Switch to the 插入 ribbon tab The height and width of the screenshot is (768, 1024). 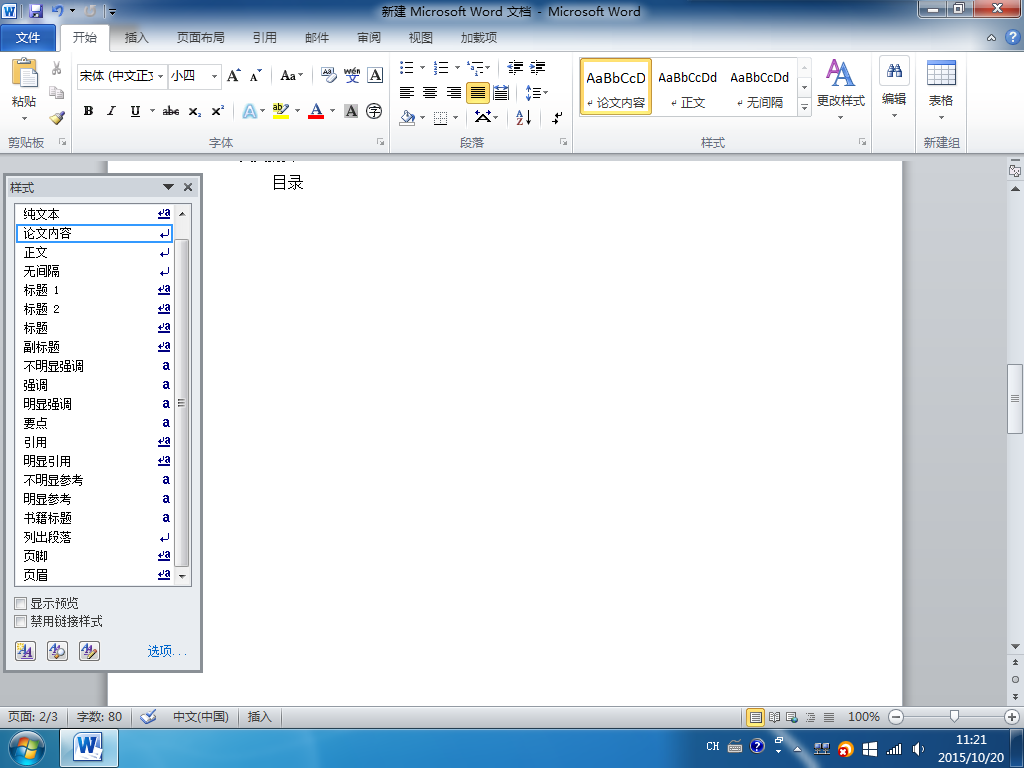pos(136,38)
